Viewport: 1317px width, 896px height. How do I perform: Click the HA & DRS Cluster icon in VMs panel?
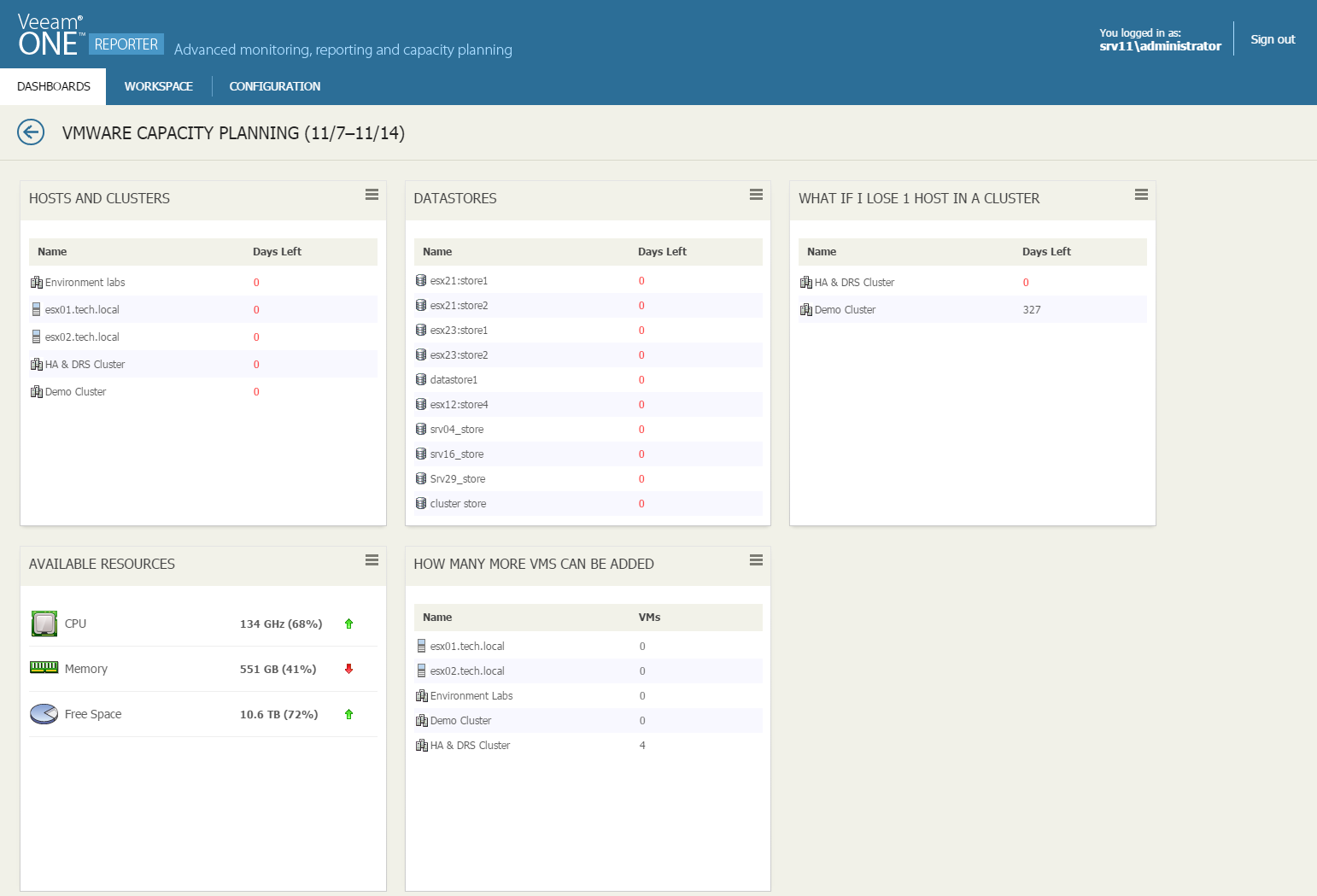[x=422, y=745]
